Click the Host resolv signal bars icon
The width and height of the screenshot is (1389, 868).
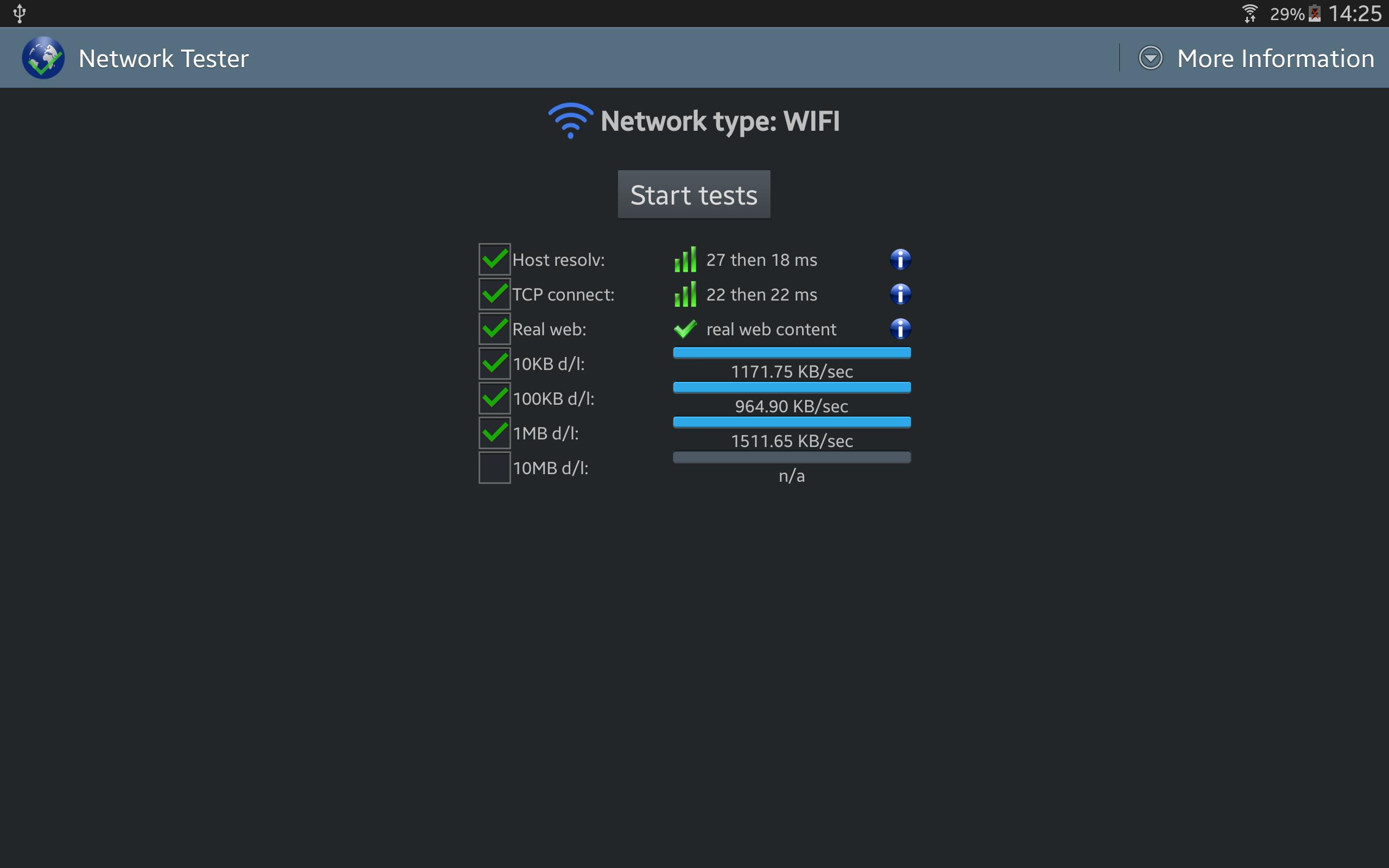pyautogui.click(x=685, y=259)
